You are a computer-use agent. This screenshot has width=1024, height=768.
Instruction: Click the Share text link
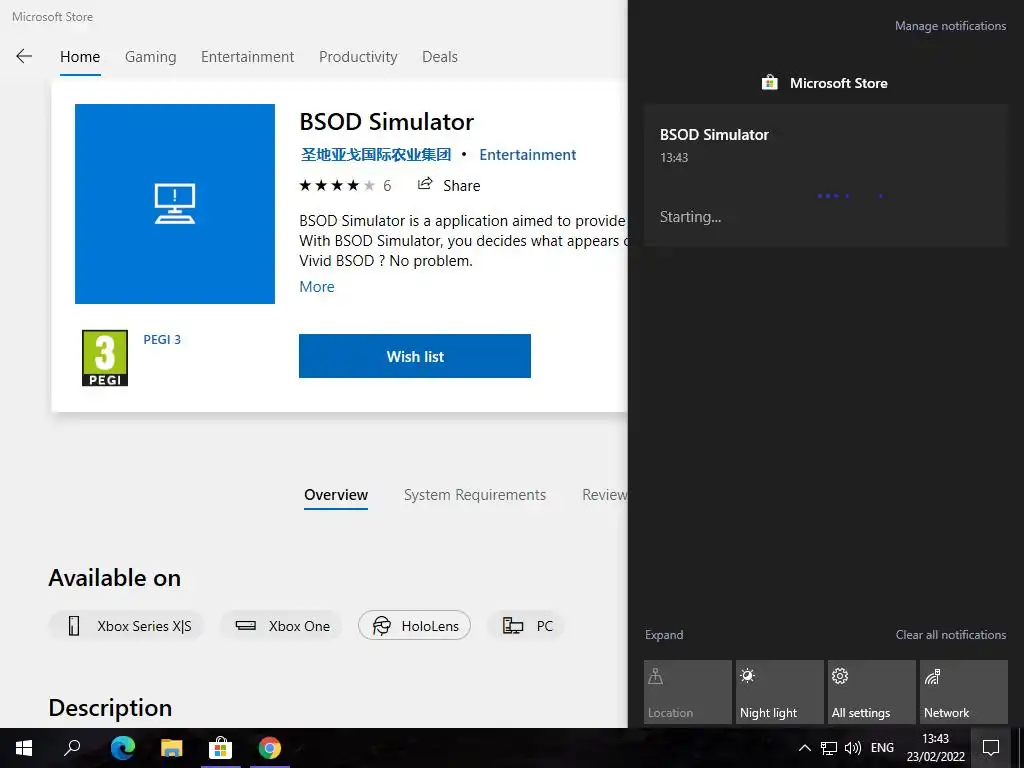click(x=462, y=185)
